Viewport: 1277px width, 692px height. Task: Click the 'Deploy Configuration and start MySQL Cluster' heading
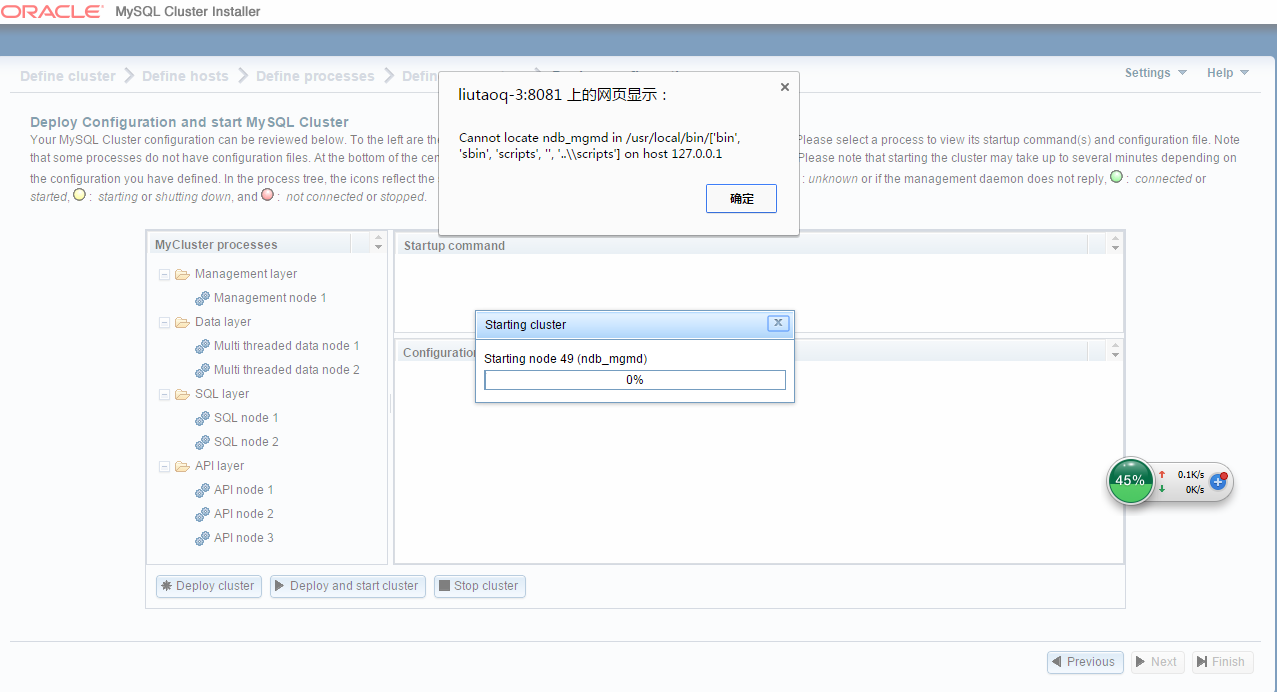pyautogui.click(x=189, y=122)
